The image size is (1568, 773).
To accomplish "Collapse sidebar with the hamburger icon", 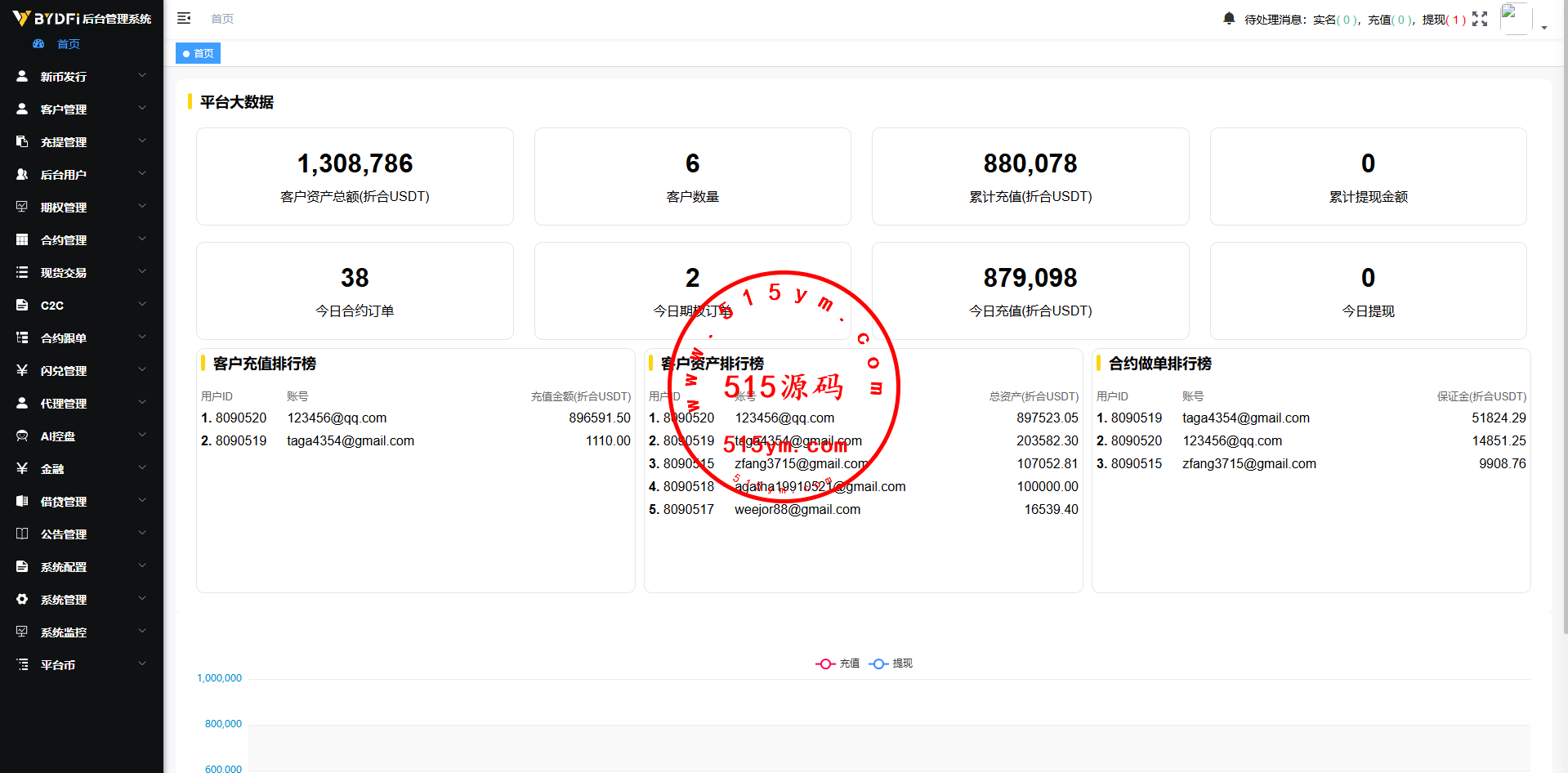I will click(184, 18).
